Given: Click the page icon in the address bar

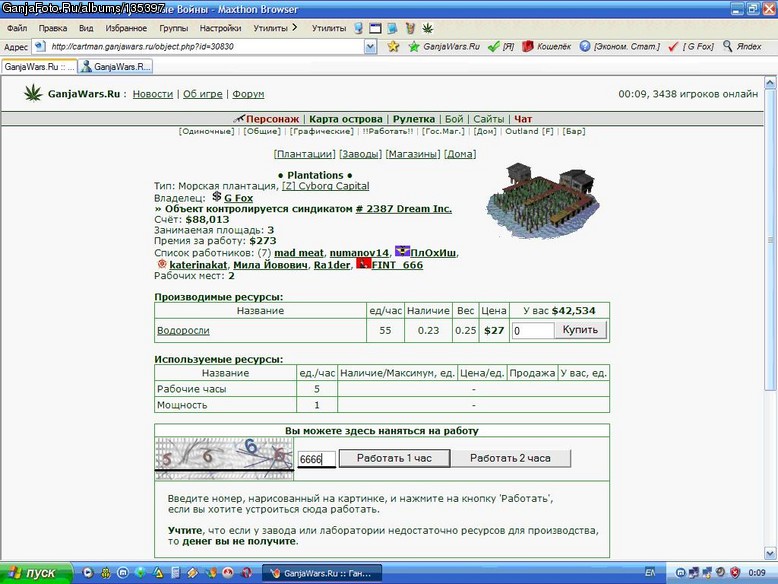Looking at the screenshot, I should (41, 47).
